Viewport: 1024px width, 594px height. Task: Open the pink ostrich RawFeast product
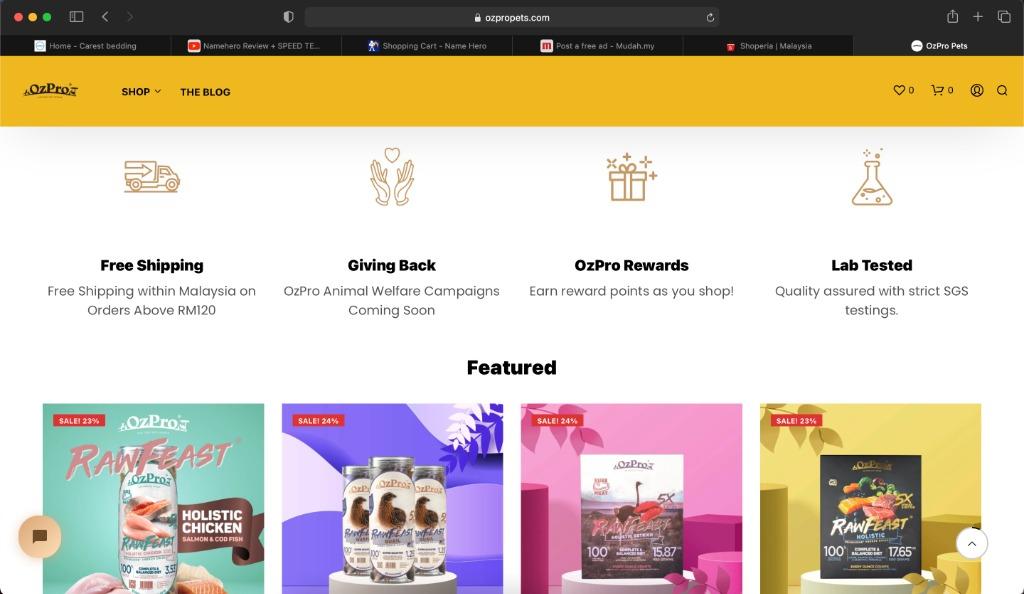click(x=632, y=499)
